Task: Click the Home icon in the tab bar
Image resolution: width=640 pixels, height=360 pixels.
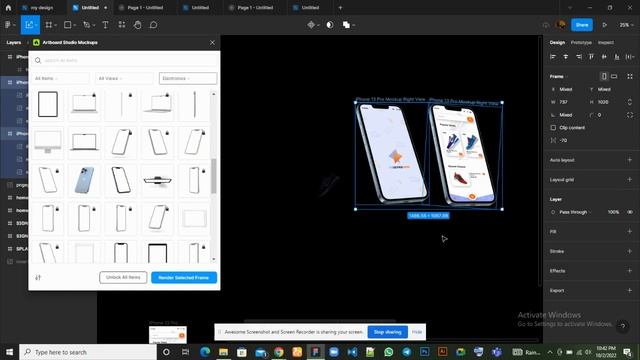Action: coord(8,7)
